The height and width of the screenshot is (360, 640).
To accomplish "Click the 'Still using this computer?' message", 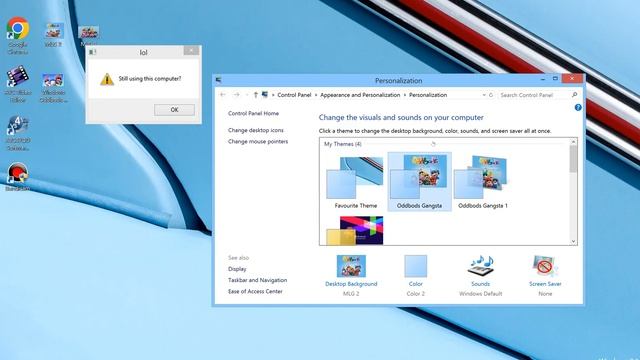I will [149, 78].
